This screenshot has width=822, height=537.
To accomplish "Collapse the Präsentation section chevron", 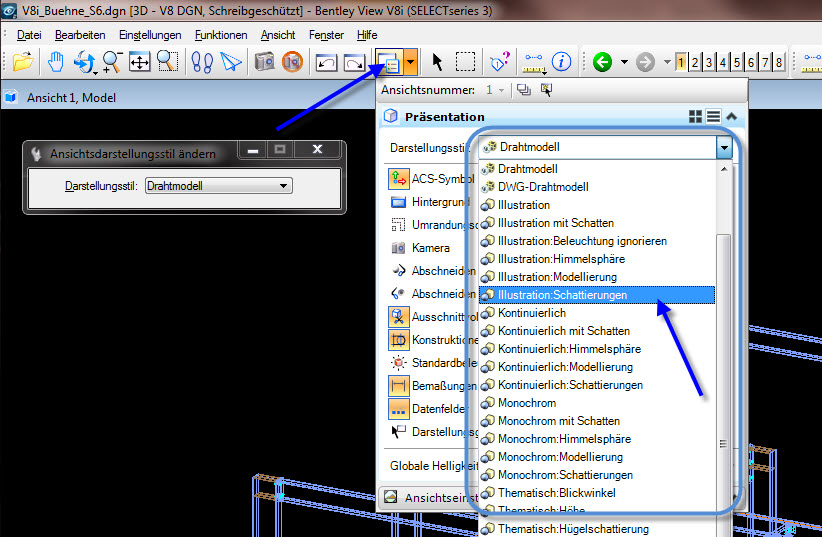I will [731, 116].
